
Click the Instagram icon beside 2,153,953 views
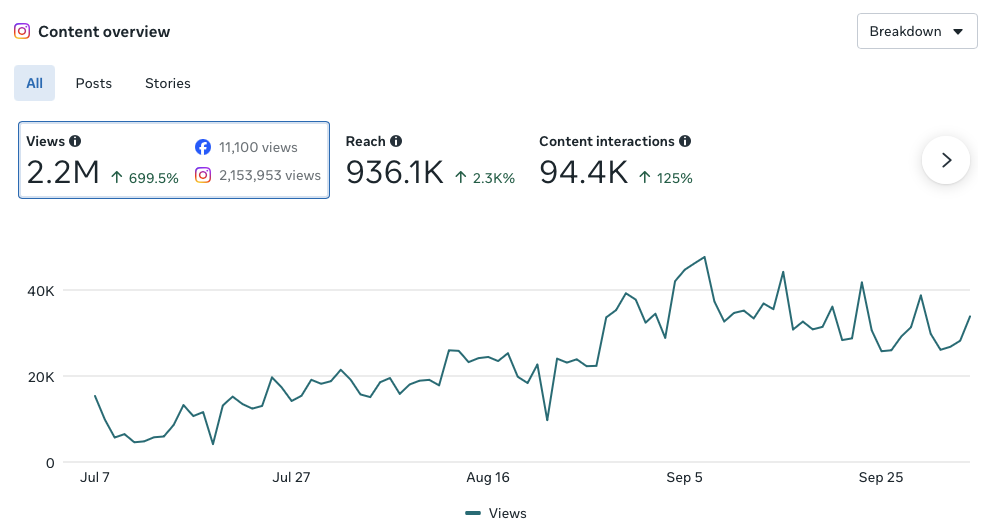(x=203, y=175)
